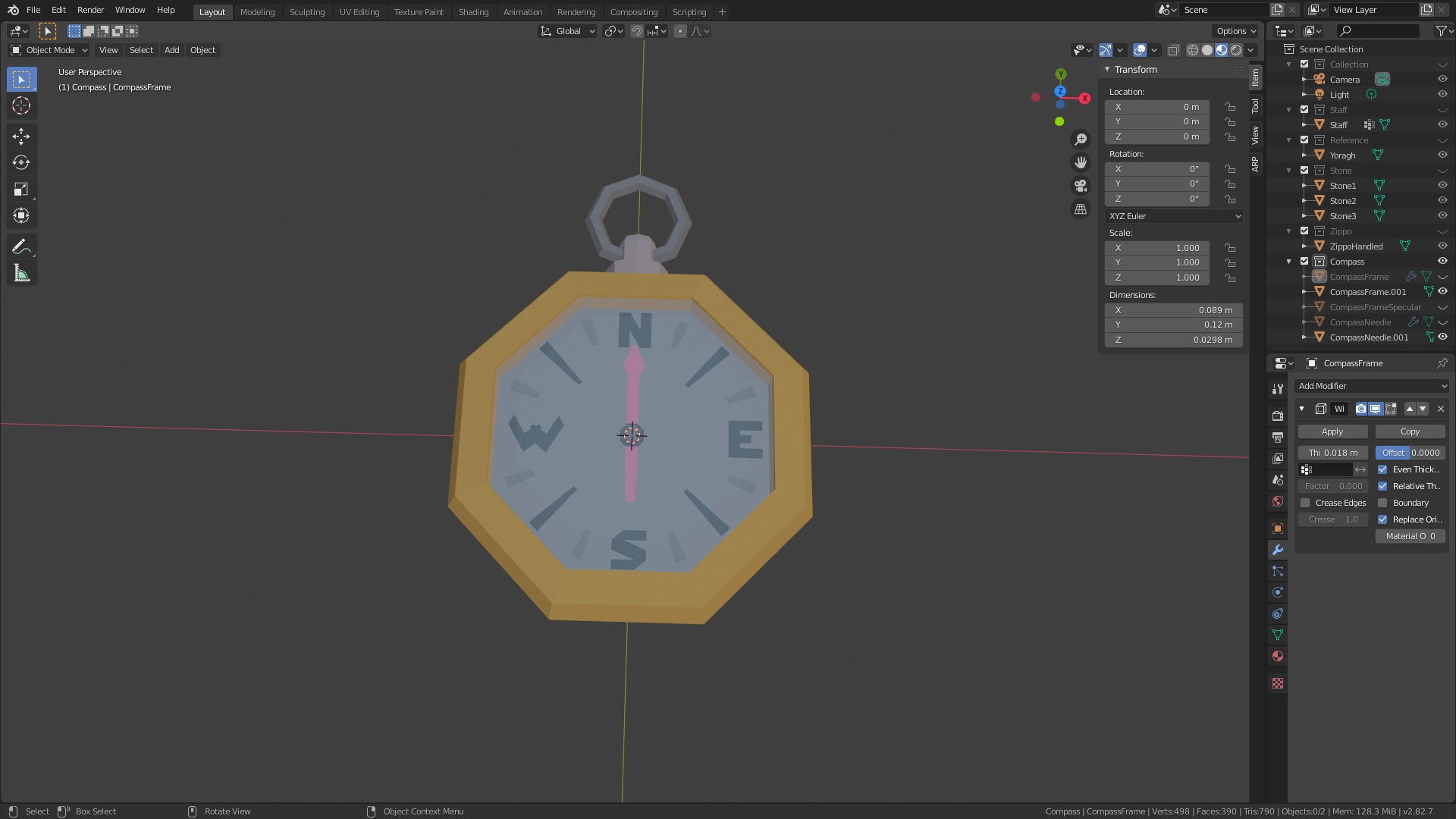1456x819 pixels.
Task: Toggle camera view in viewport
Action: 1081,186
